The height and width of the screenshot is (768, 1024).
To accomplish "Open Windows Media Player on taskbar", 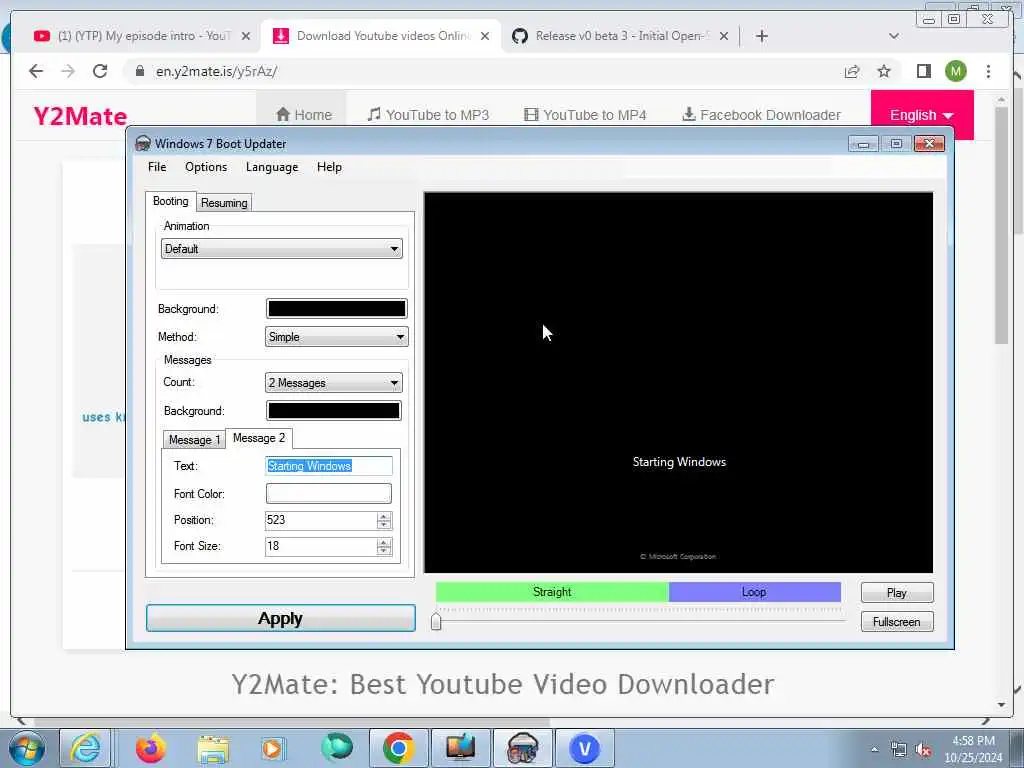I will click(272, 748).
